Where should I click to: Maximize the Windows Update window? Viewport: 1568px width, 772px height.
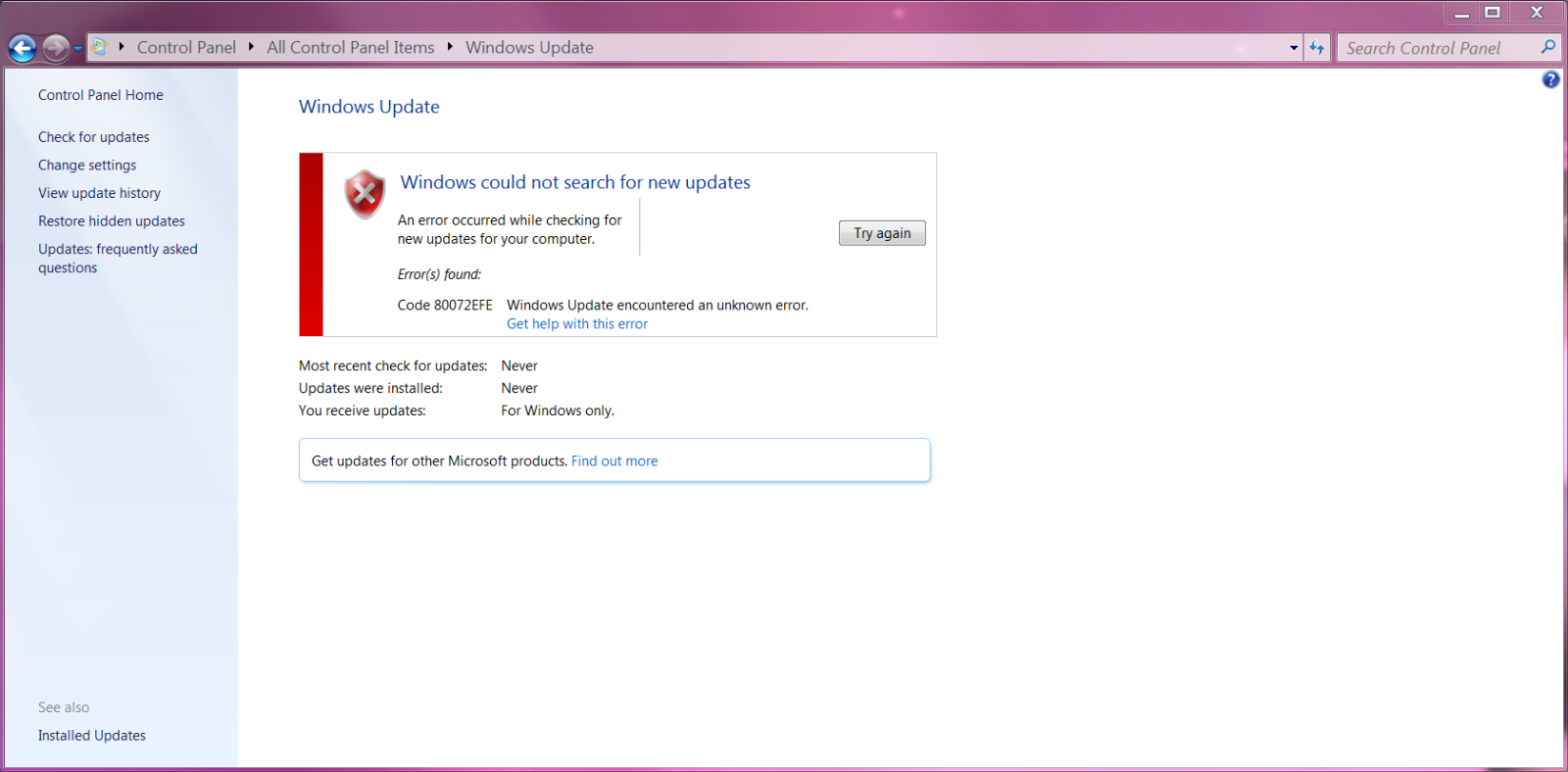[1493, 13]
